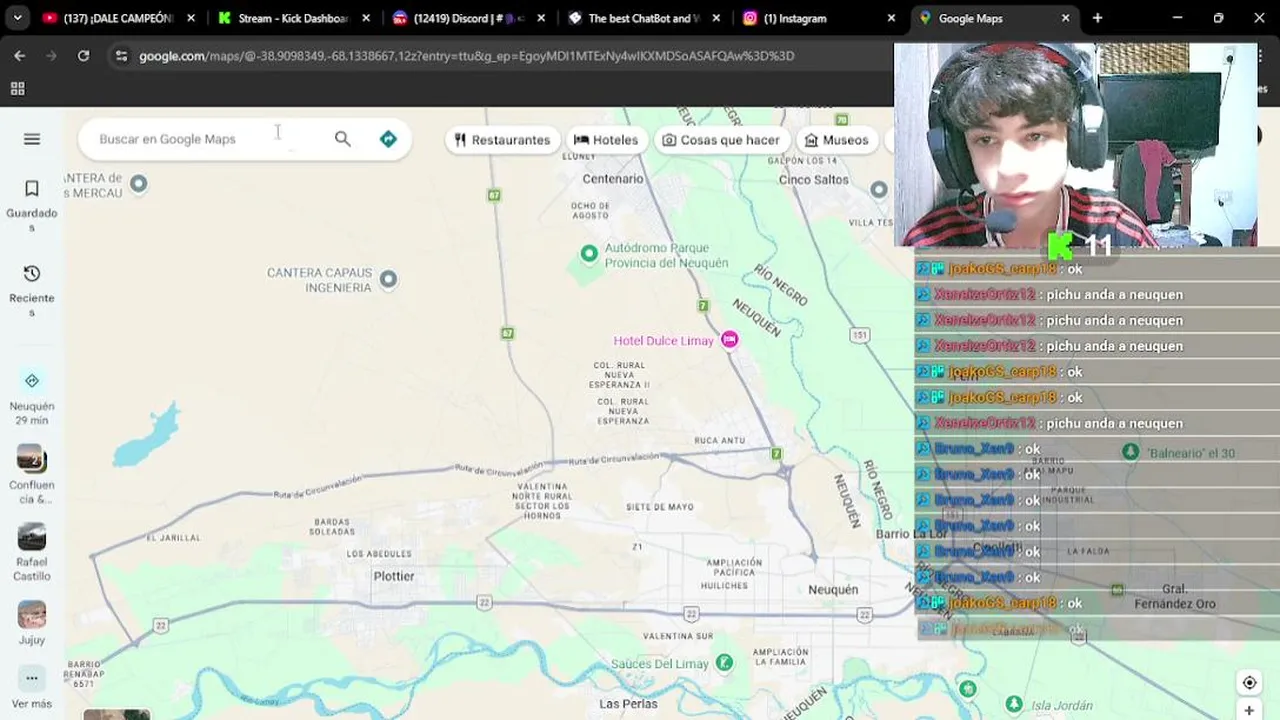Click the Valentina Sur label

[678, 636]
